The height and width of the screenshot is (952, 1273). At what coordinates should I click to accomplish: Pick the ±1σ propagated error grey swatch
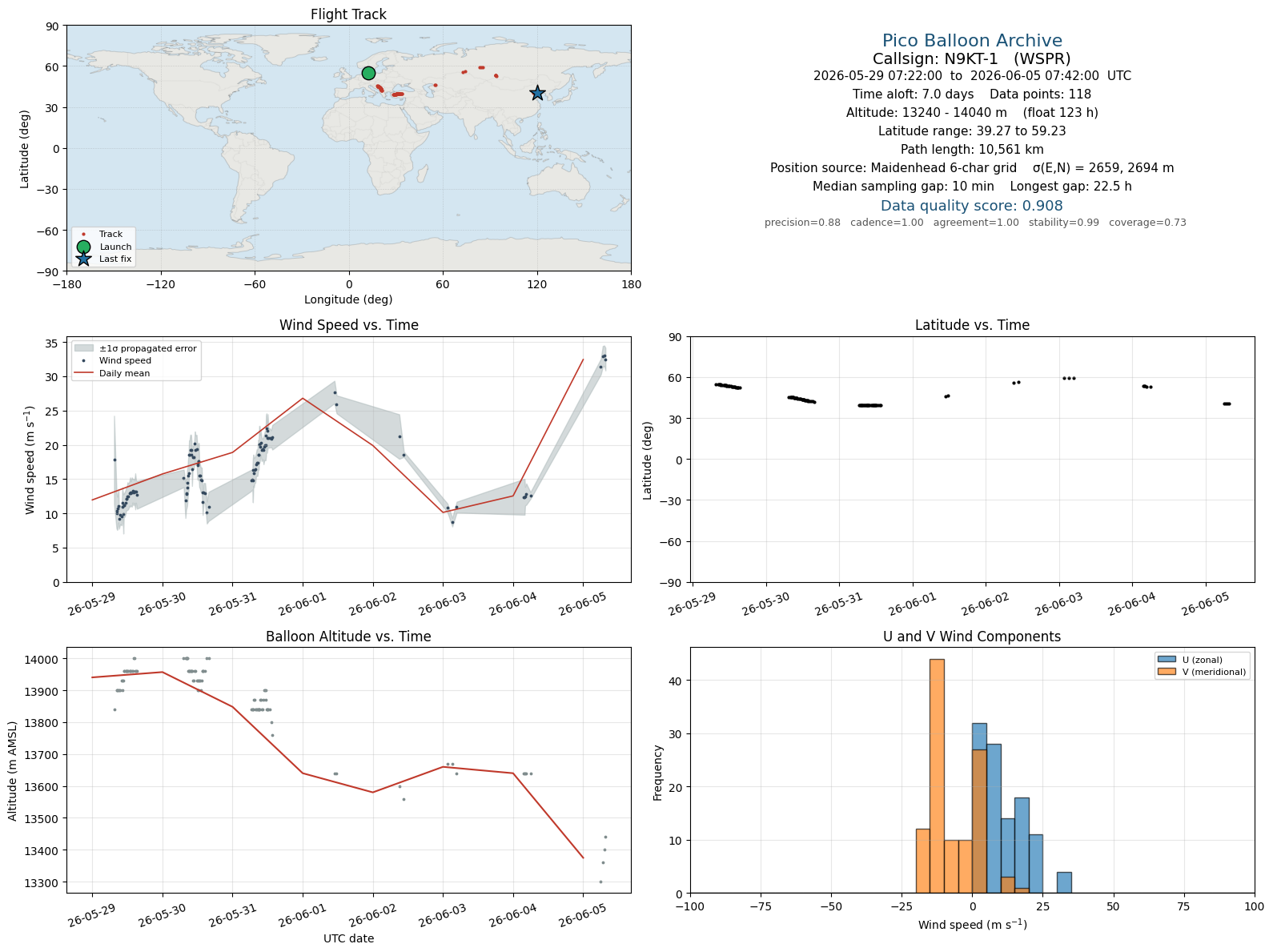tap(83, 348)
